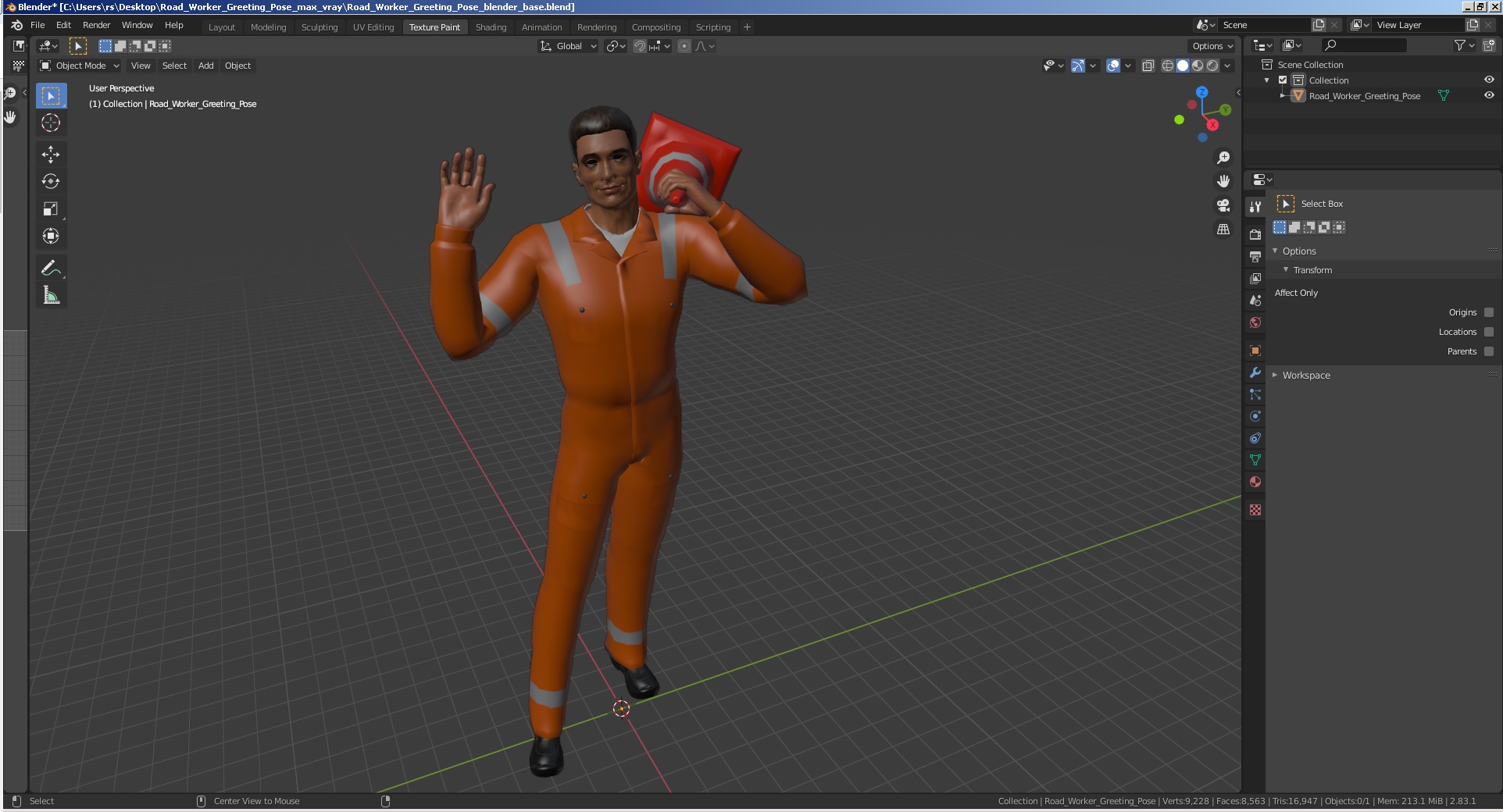Open Modifier properties tab
This screenshot has width=1503, height=812.
pos(1255,372)
